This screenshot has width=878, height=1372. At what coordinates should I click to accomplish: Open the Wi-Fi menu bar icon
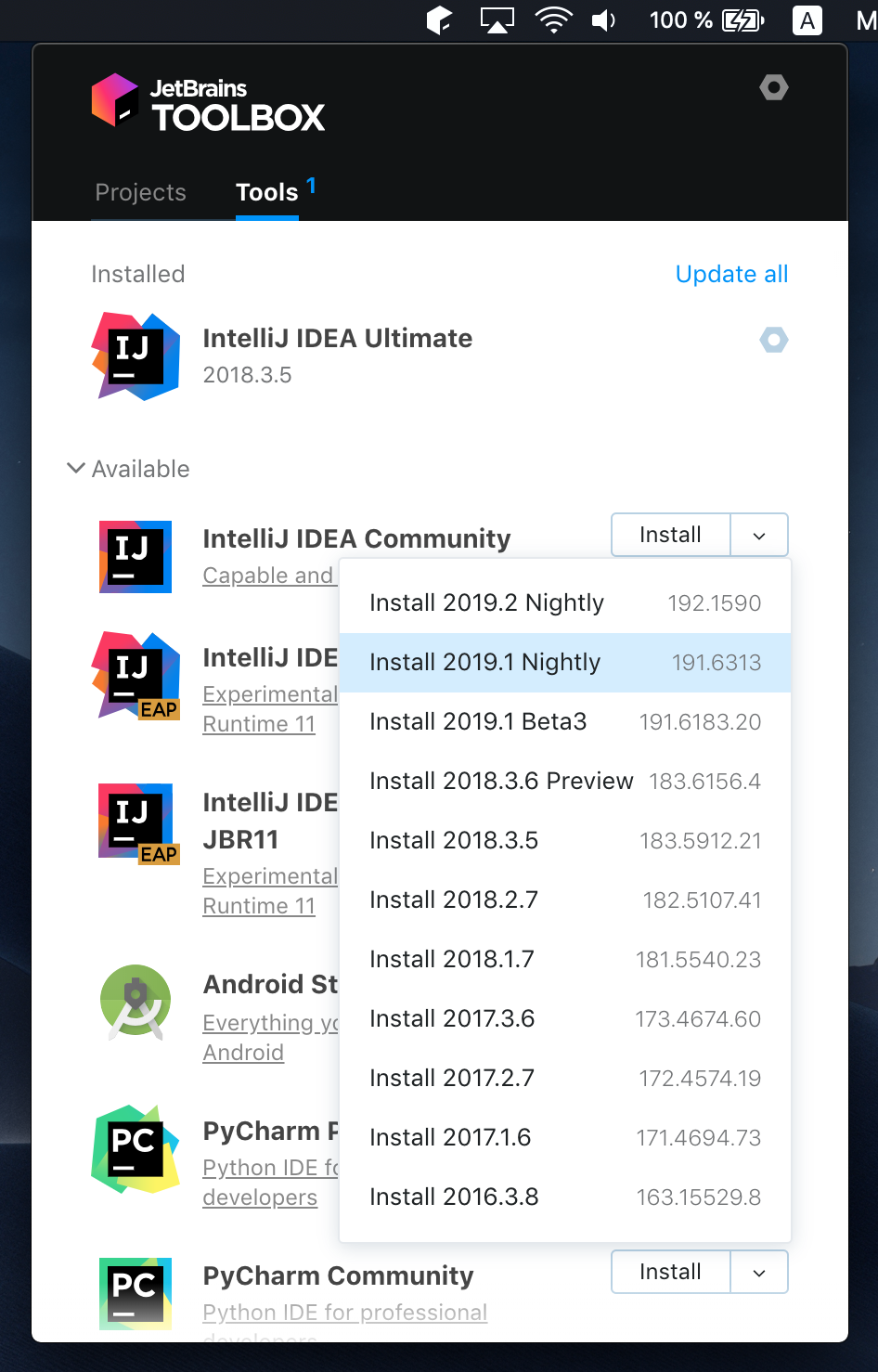[553, 19]
